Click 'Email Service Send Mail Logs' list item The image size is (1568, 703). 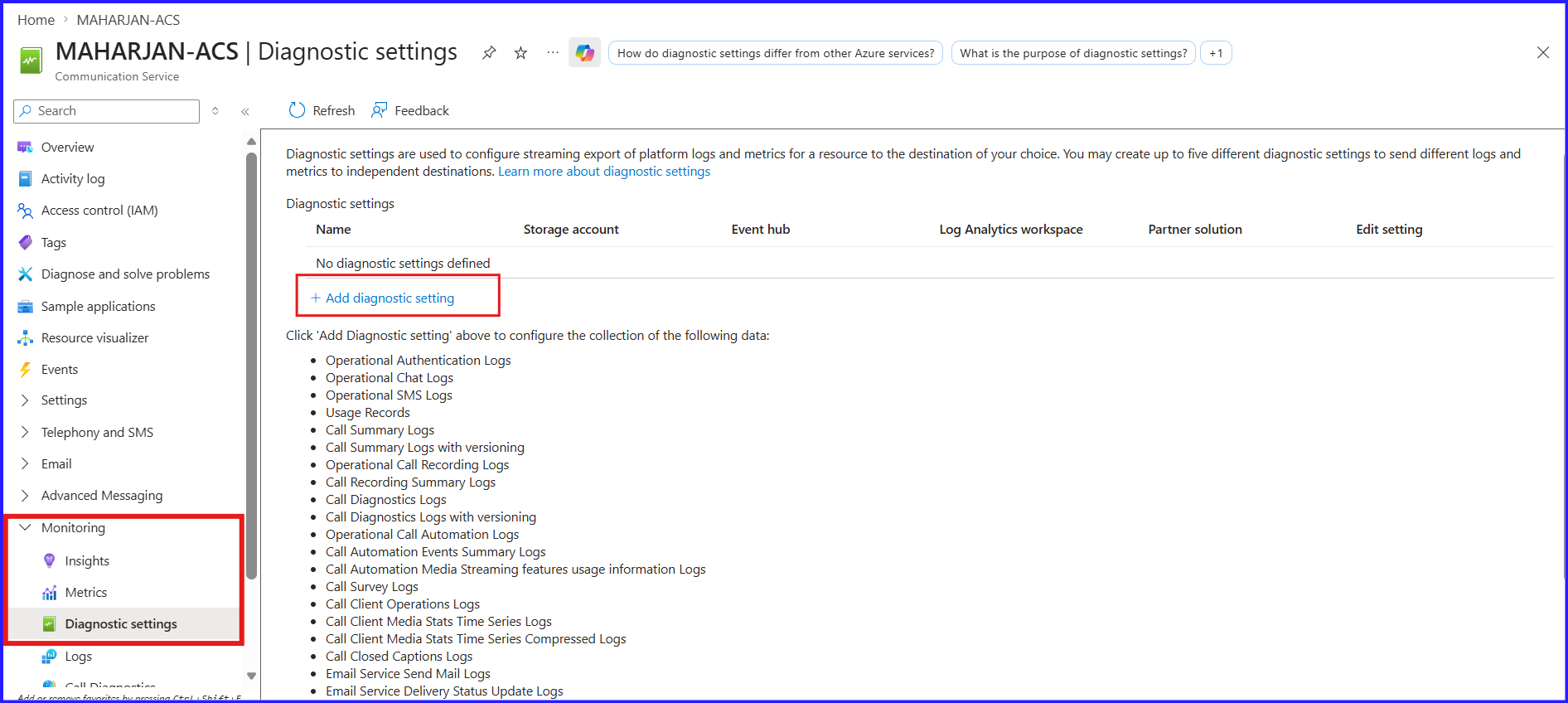pyautogui.click(x=408, y=673)
